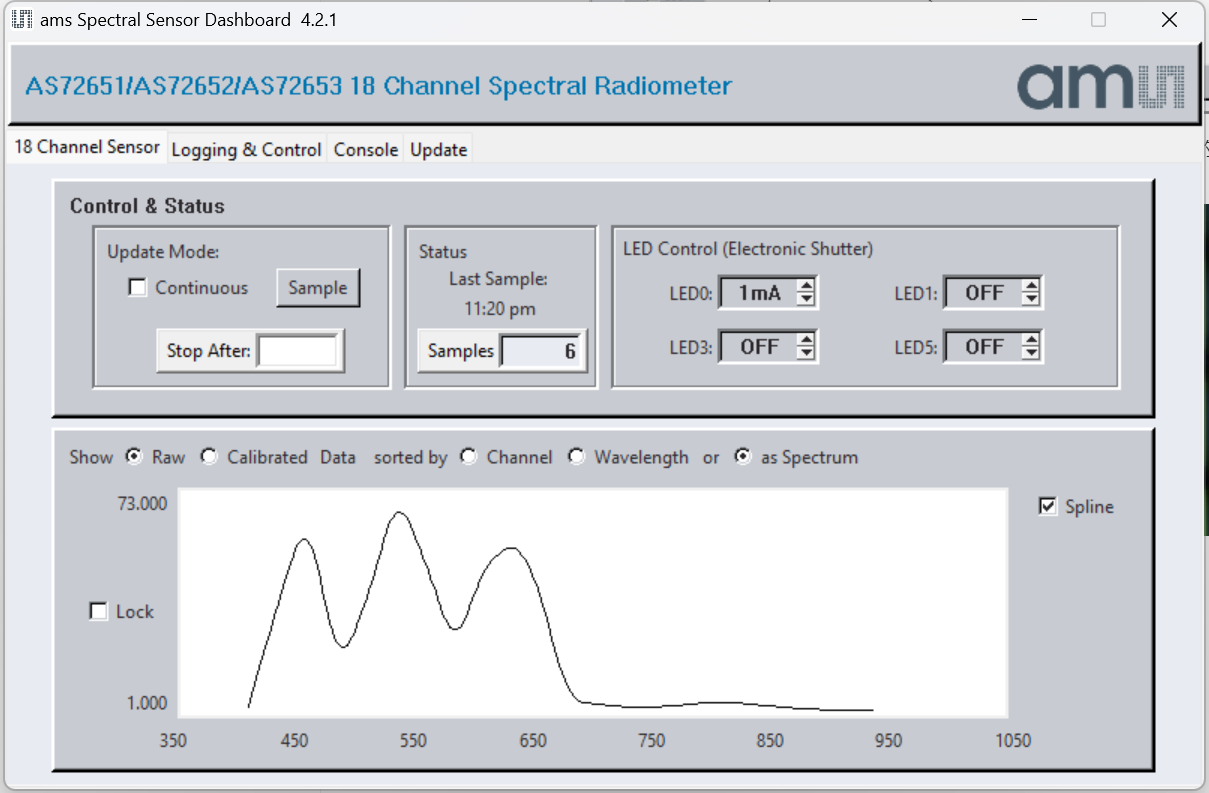Click the LED1 value field showing OFF
Screen dimensions: 1209x793
984,293
